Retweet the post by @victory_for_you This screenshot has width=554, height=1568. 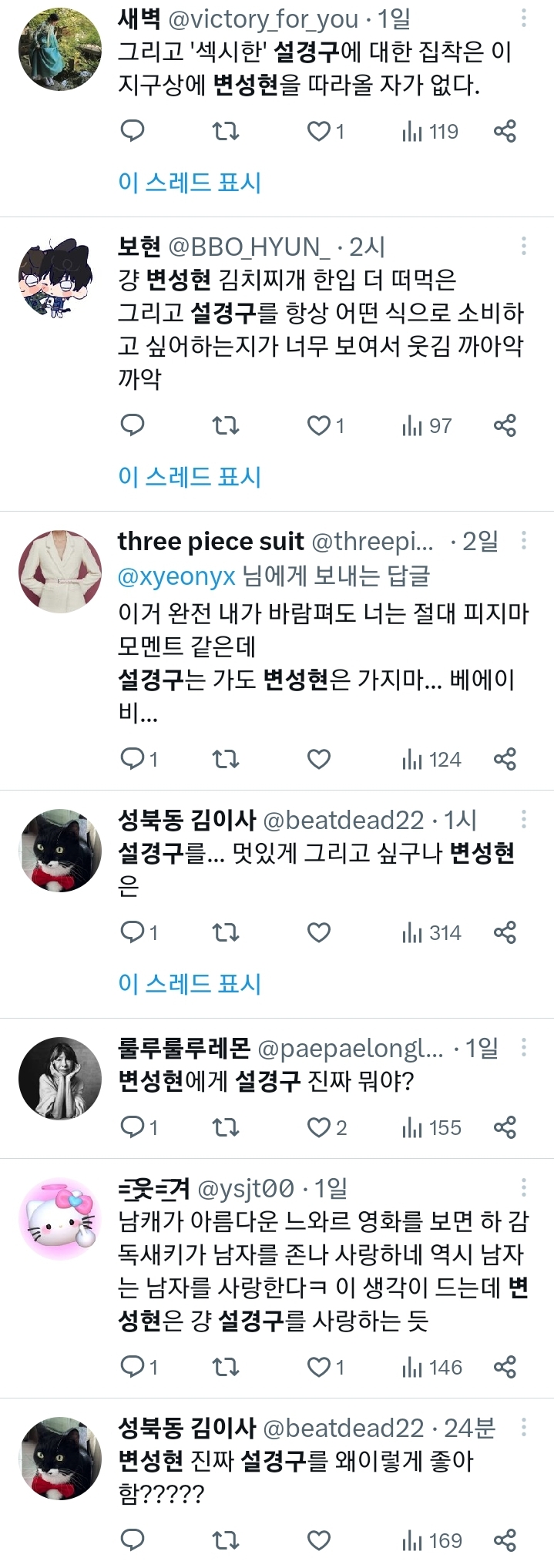click(x=226, y=131)
